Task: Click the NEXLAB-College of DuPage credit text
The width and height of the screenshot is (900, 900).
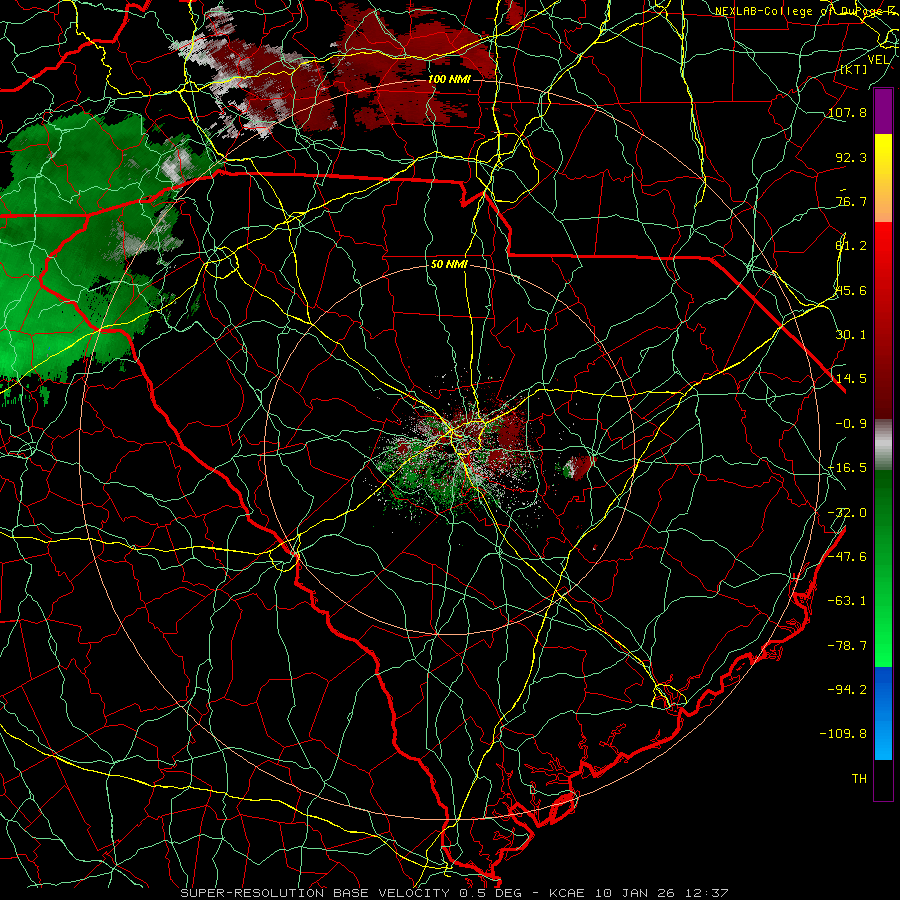Action: tap(807, 11)
